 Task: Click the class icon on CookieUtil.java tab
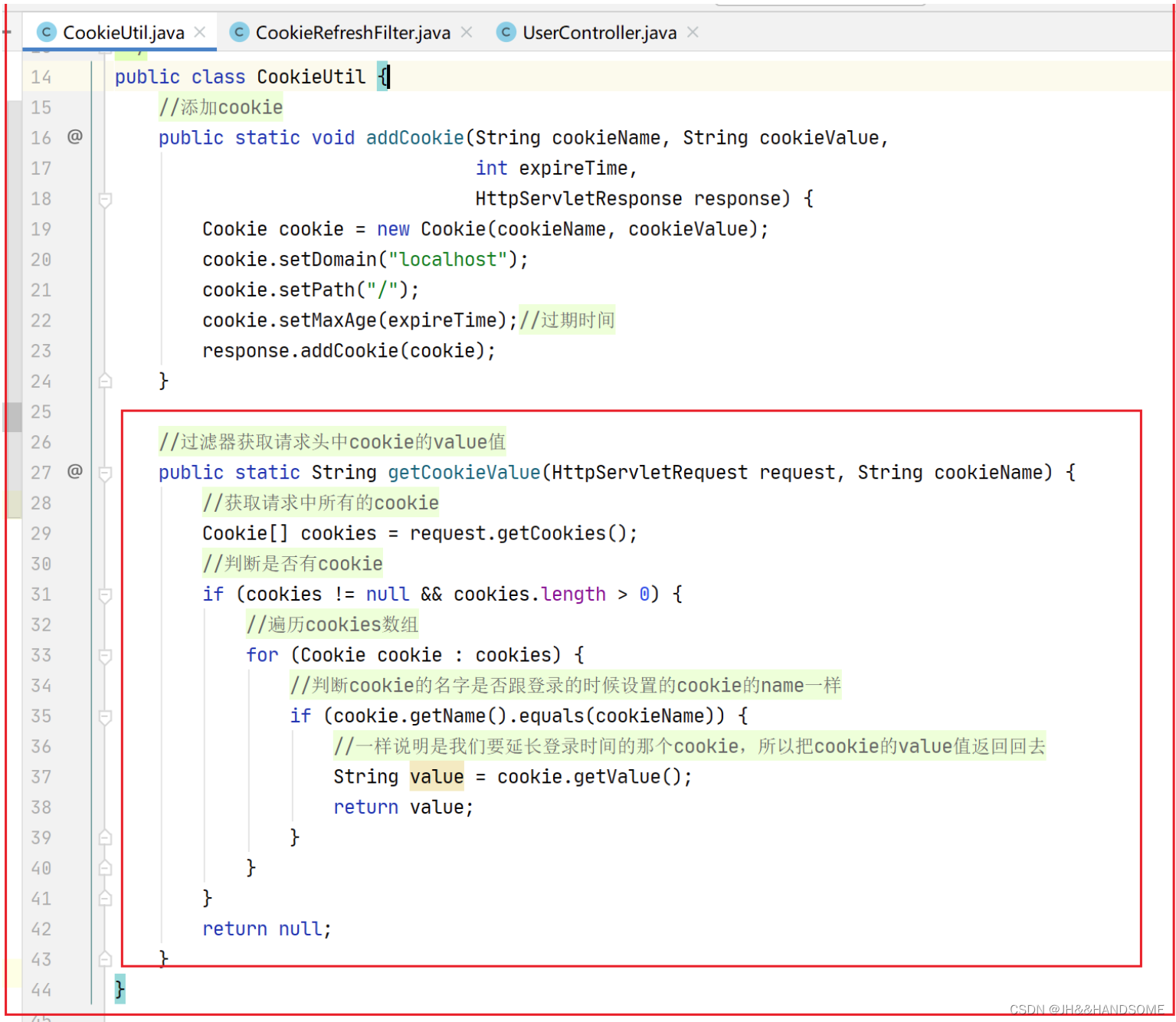point(47,32)
